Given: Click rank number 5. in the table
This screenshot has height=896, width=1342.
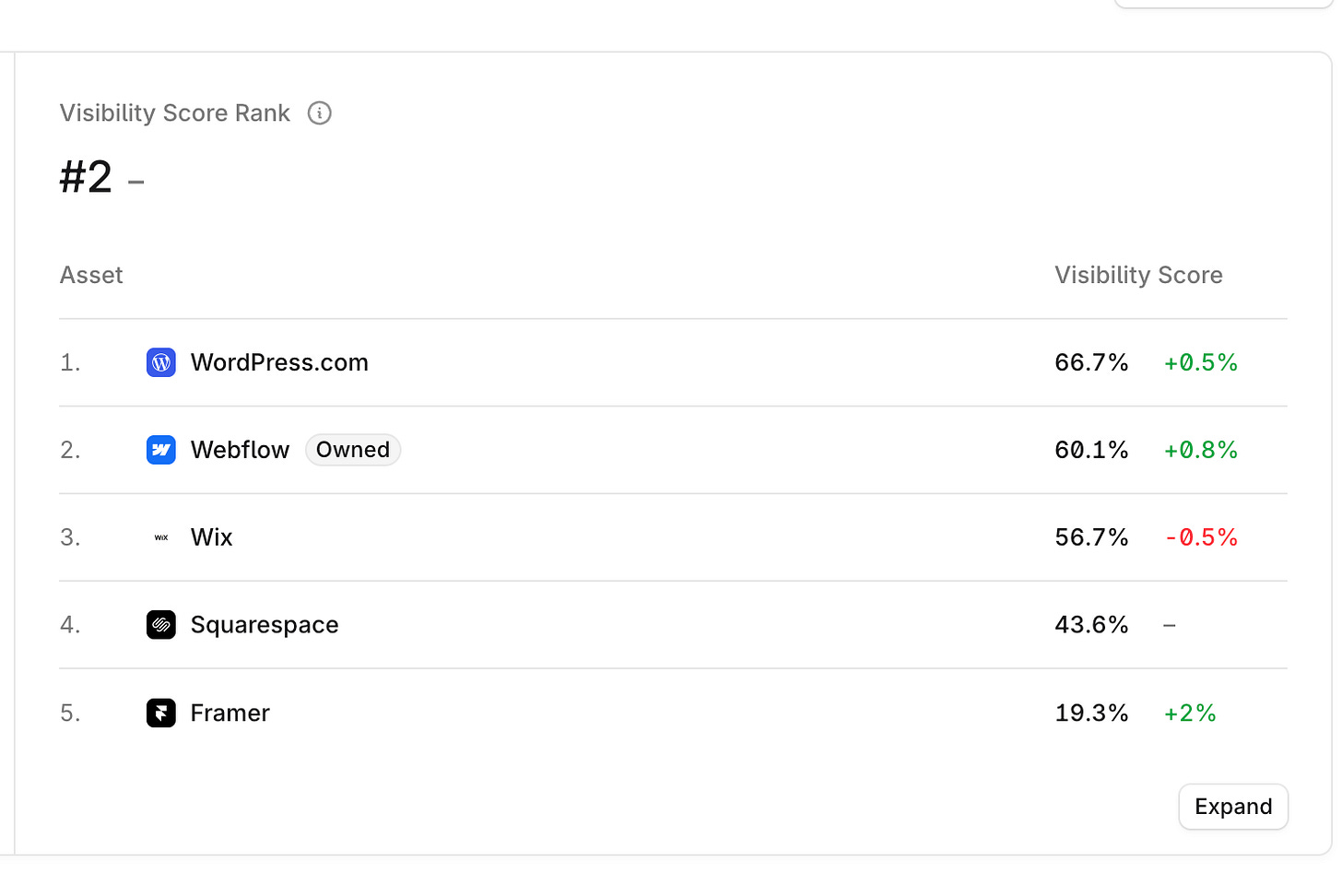Looking at the screenshot, I should (x=70, y=713).
